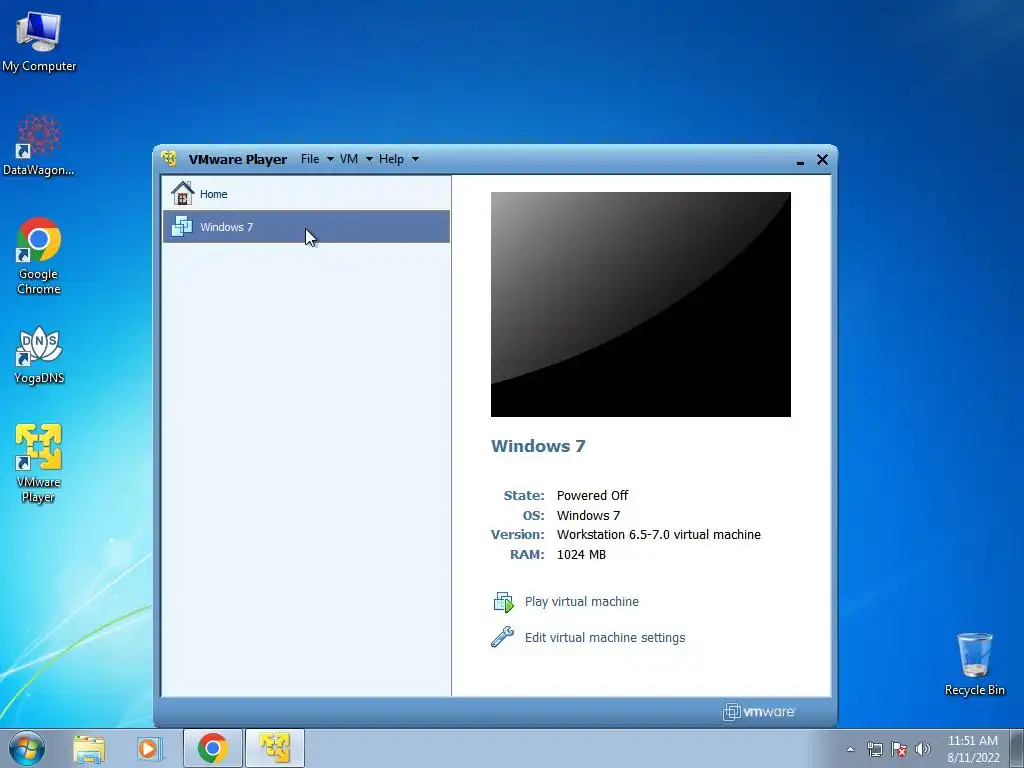Switch to Chrome on the taskbar

tap(213, 748)
